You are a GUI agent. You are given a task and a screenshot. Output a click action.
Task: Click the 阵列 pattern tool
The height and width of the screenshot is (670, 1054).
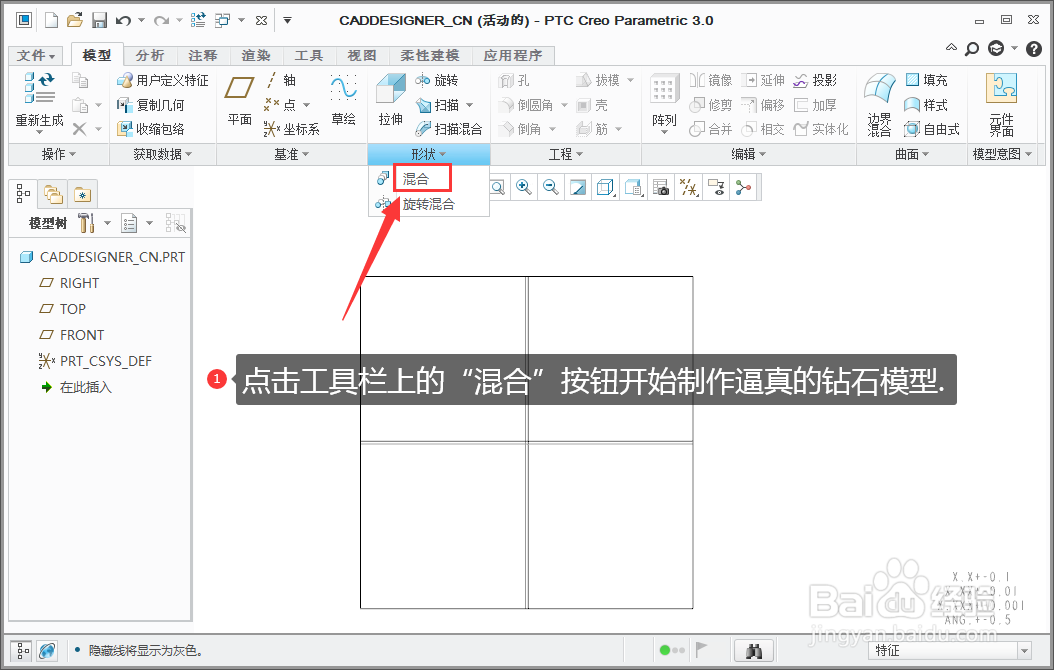pyautogui.click(x=664, y=104)
